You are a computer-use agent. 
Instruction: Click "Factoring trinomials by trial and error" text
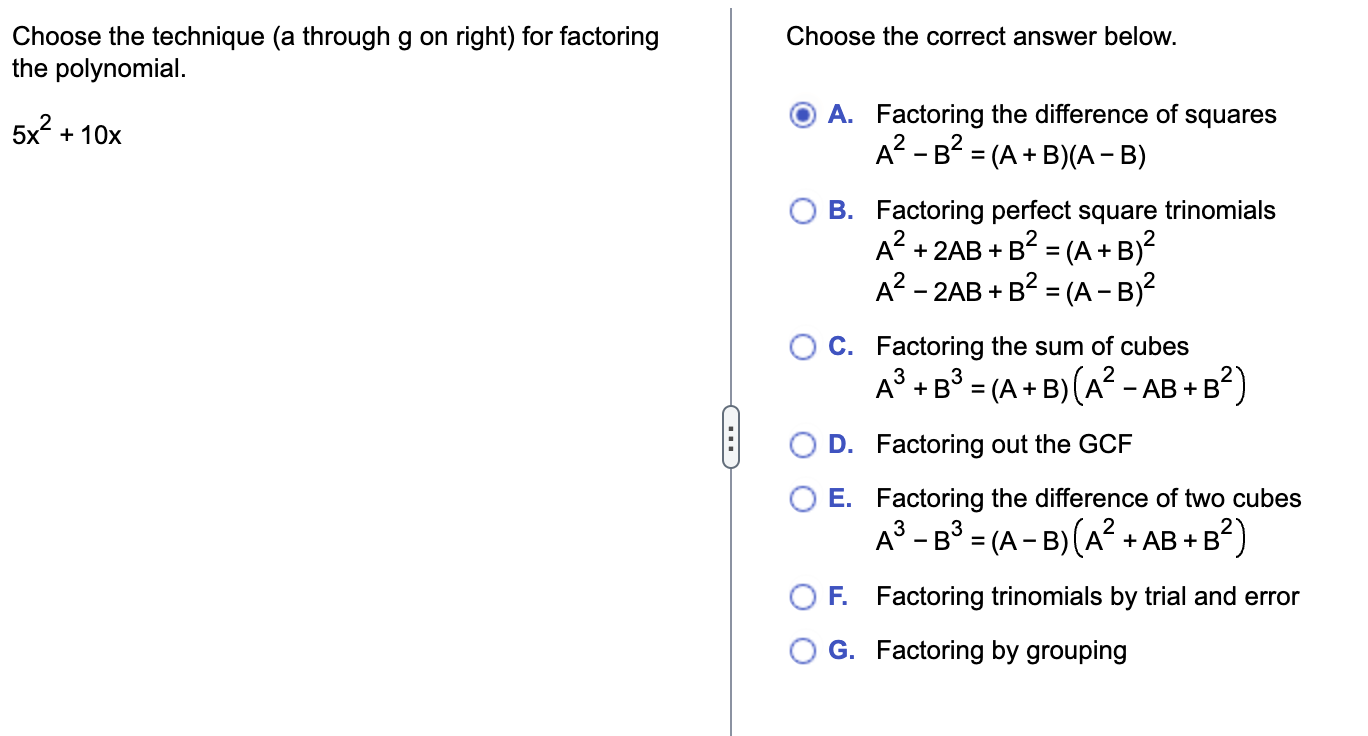(x=1087, y=597)
